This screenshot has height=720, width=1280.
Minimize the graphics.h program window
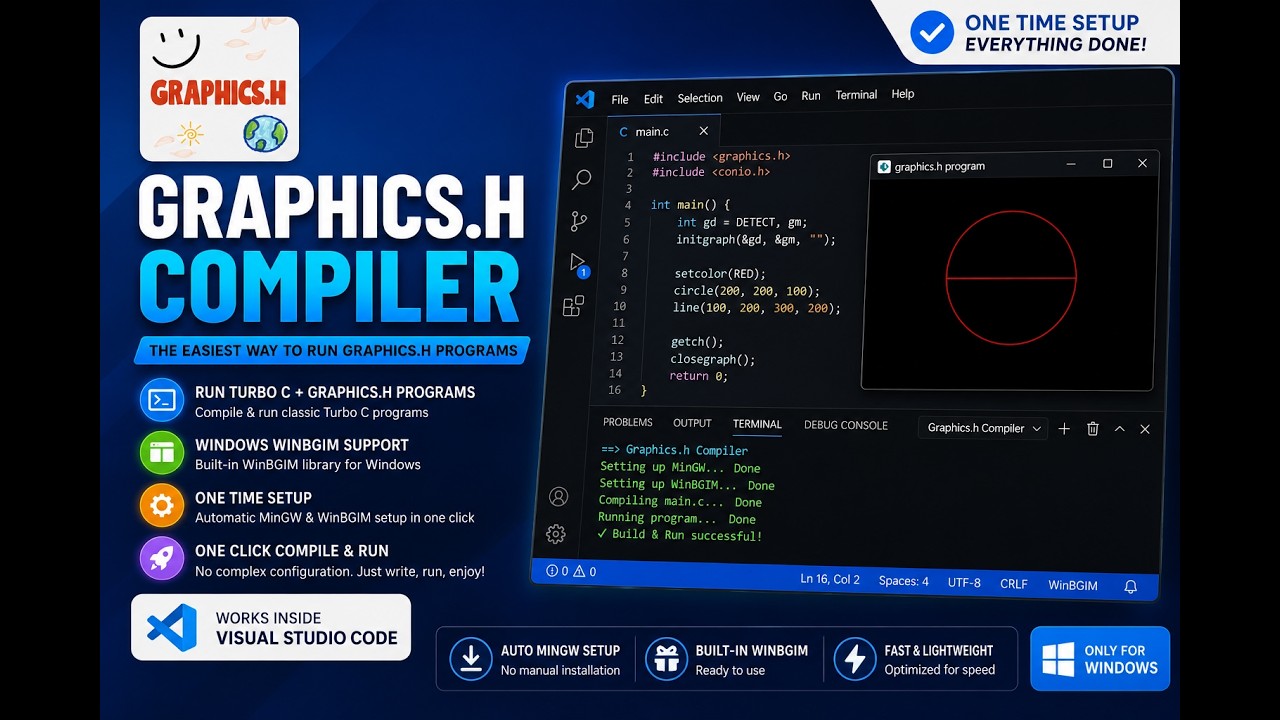[1071, 164]
